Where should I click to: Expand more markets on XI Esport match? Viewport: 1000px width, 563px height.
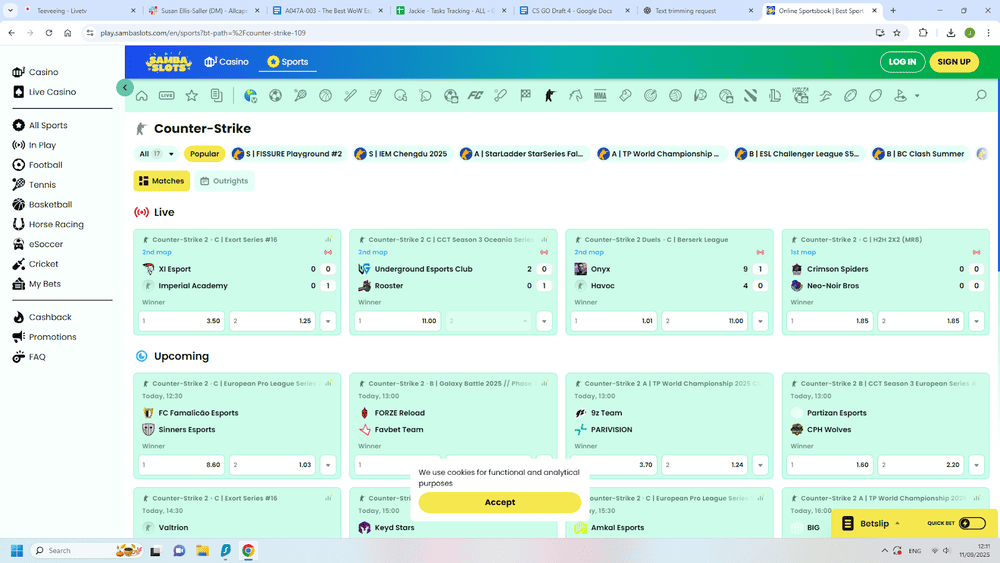pos(328,321)
